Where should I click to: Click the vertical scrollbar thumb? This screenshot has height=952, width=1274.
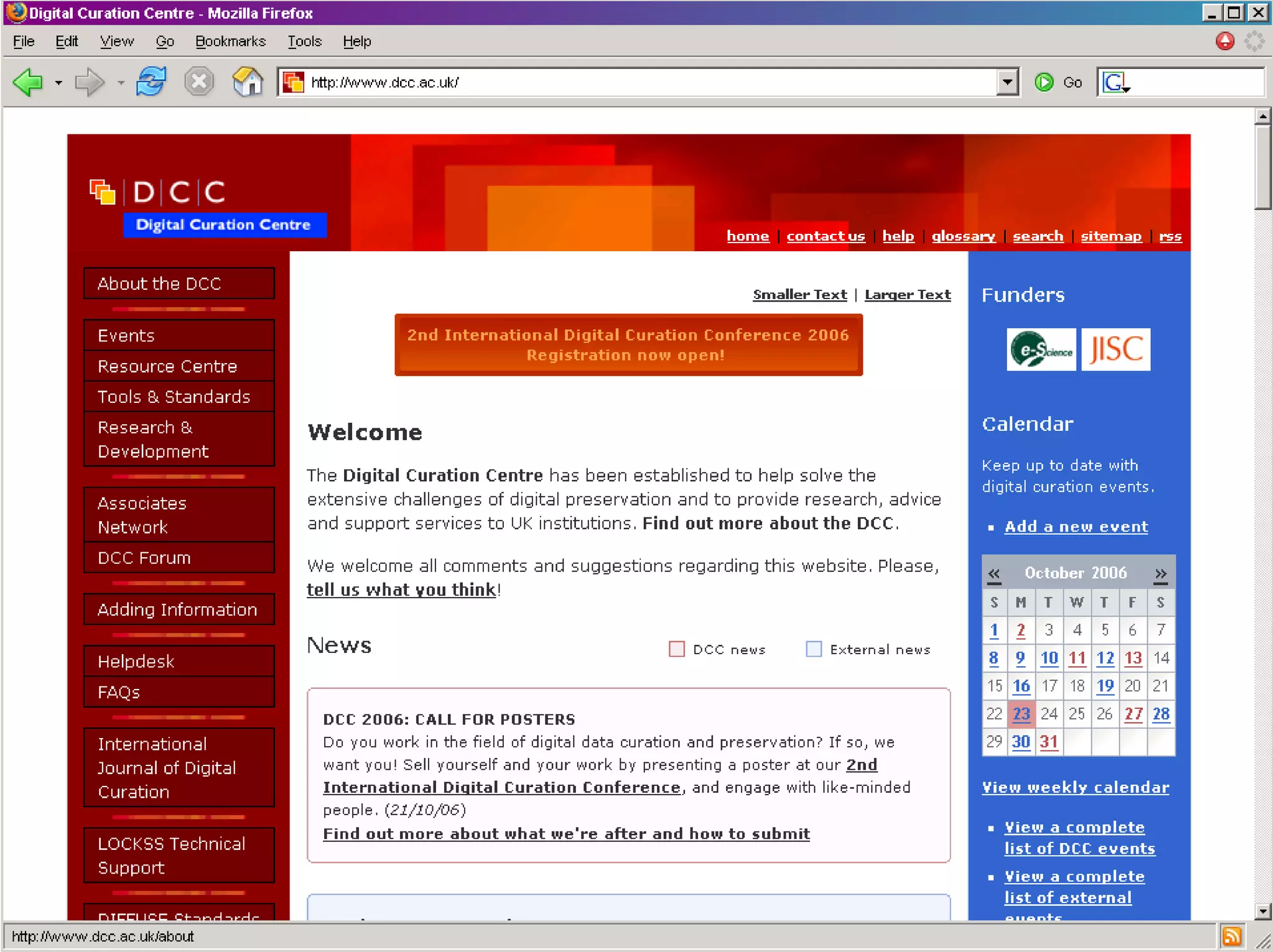click(x=1263, y=167)
